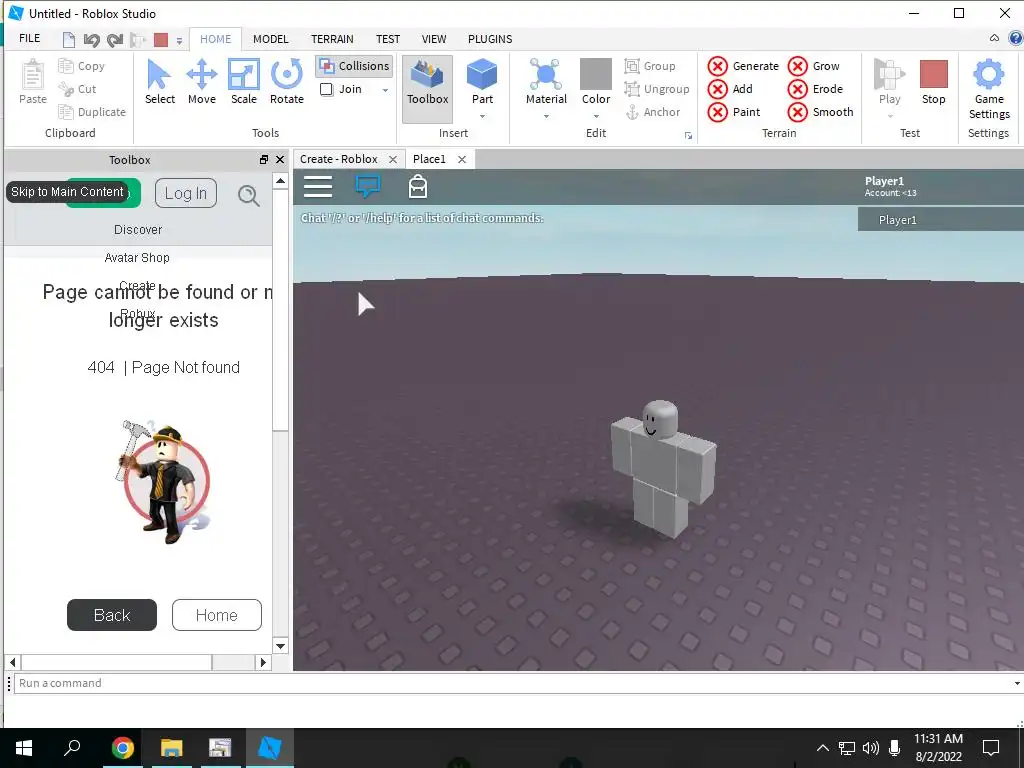Switch to the VIEW ribbon tab
Image resolution: width=1024 pixels, height=768 pixels.
point(434,39)
